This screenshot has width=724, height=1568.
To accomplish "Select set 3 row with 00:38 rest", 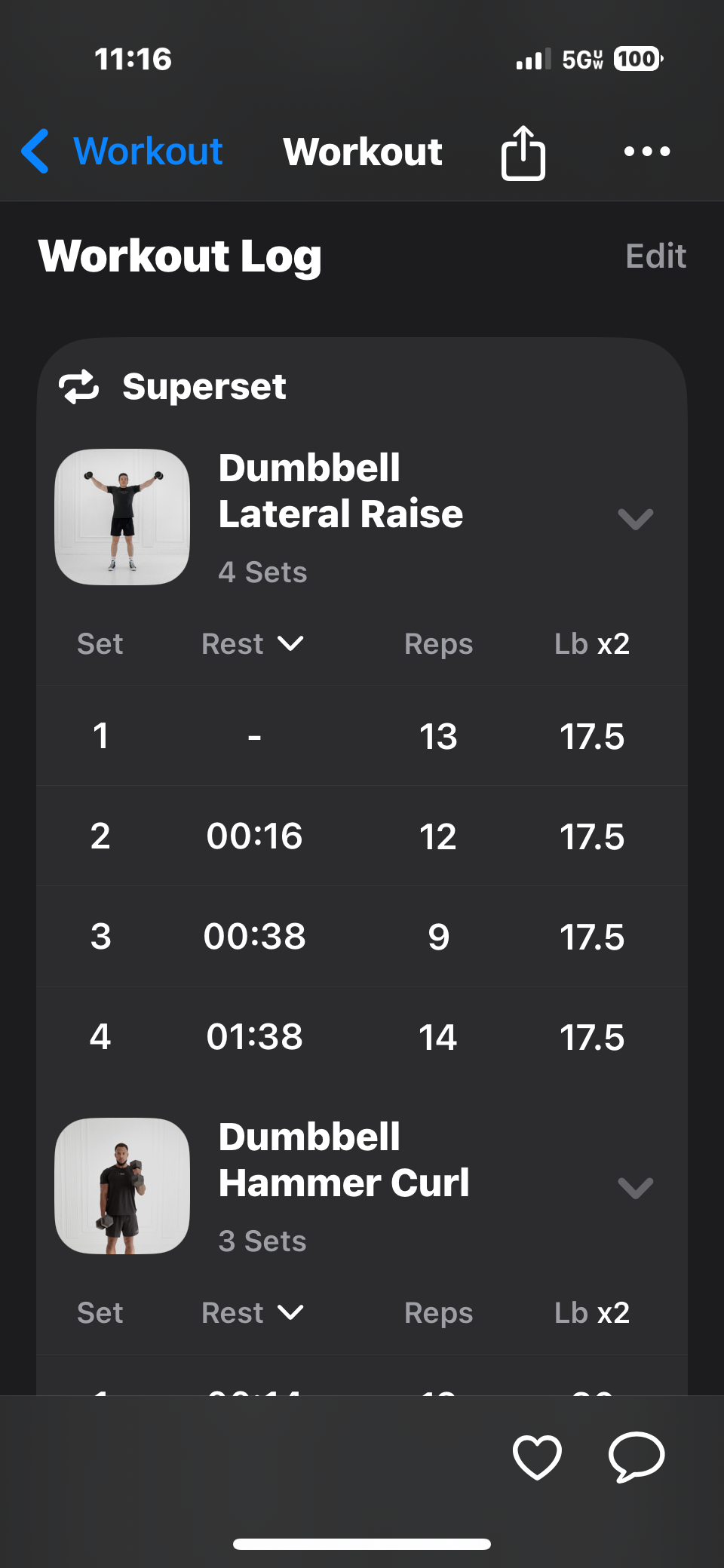I will [x=362, y=937].
